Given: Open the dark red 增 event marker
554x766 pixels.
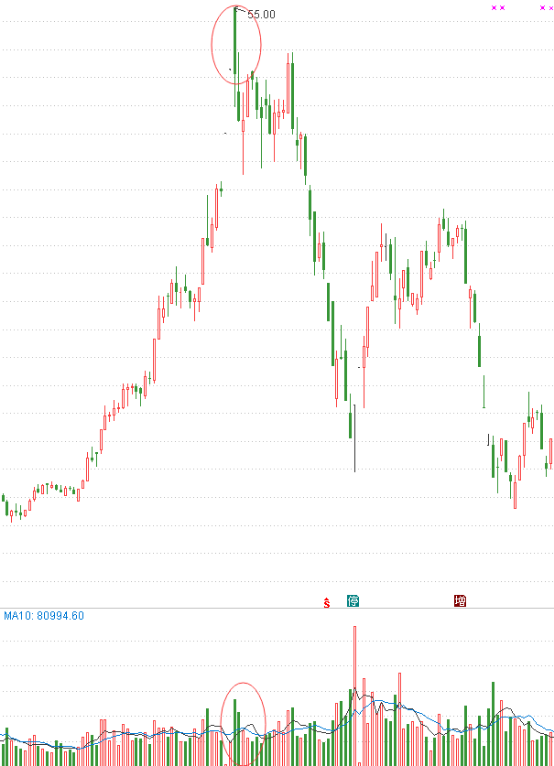Looking at the screenshot, I should tap(460, 601).
